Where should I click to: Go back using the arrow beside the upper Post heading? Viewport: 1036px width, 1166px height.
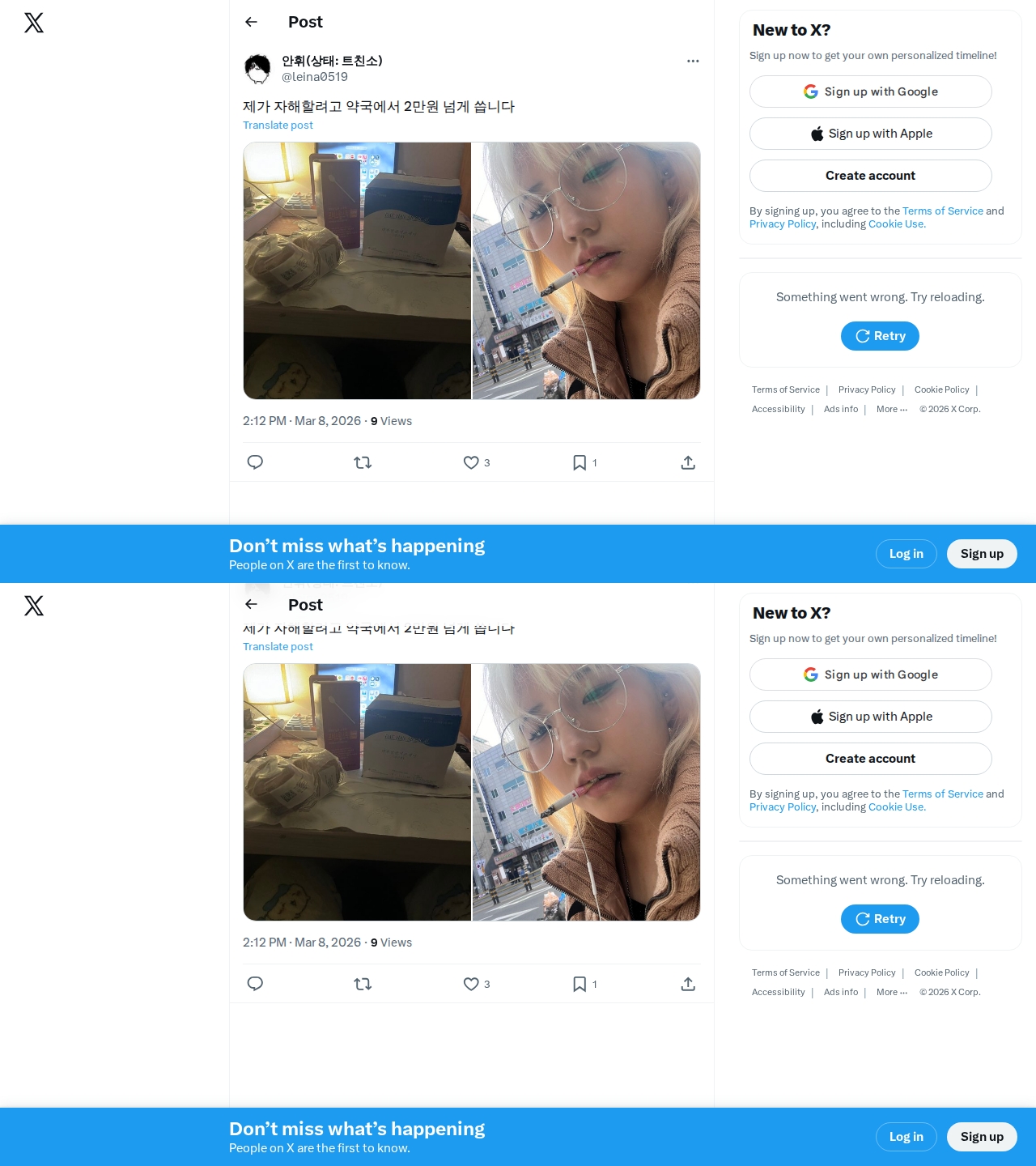[x=251, y=22]
